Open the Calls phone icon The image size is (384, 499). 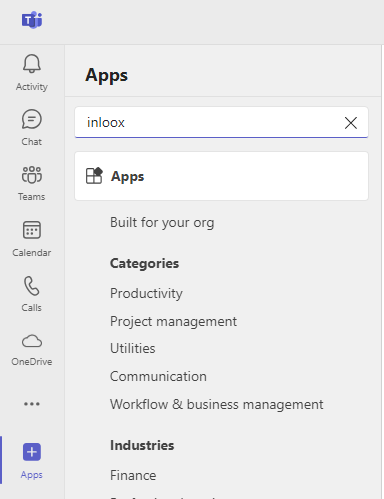pyautogui.click(x=32, y=286)
